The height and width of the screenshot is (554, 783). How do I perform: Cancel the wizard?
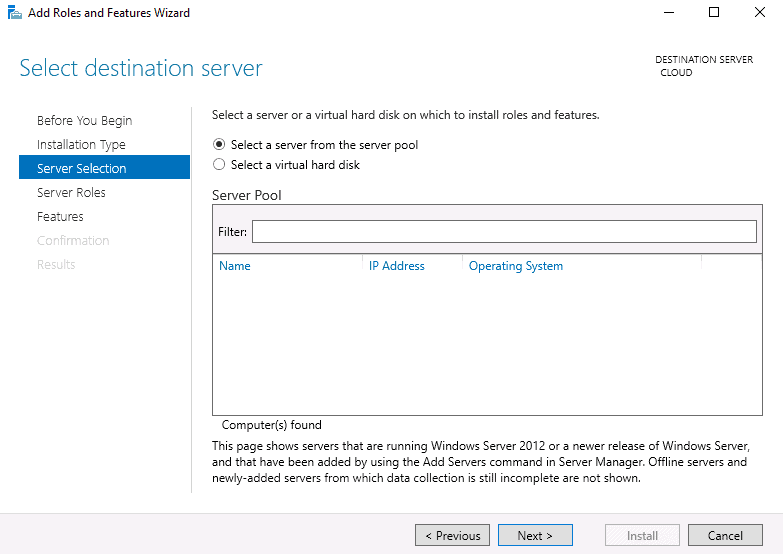[x=725, y=536]
